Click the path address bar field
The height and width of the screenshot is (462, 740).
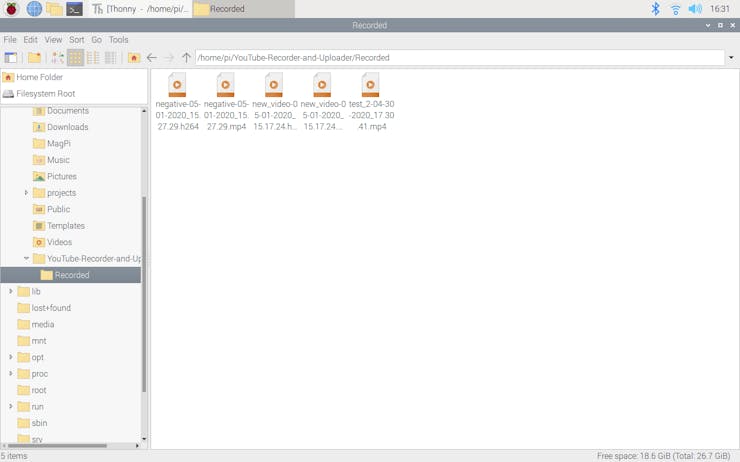click(x=460, y=58)
